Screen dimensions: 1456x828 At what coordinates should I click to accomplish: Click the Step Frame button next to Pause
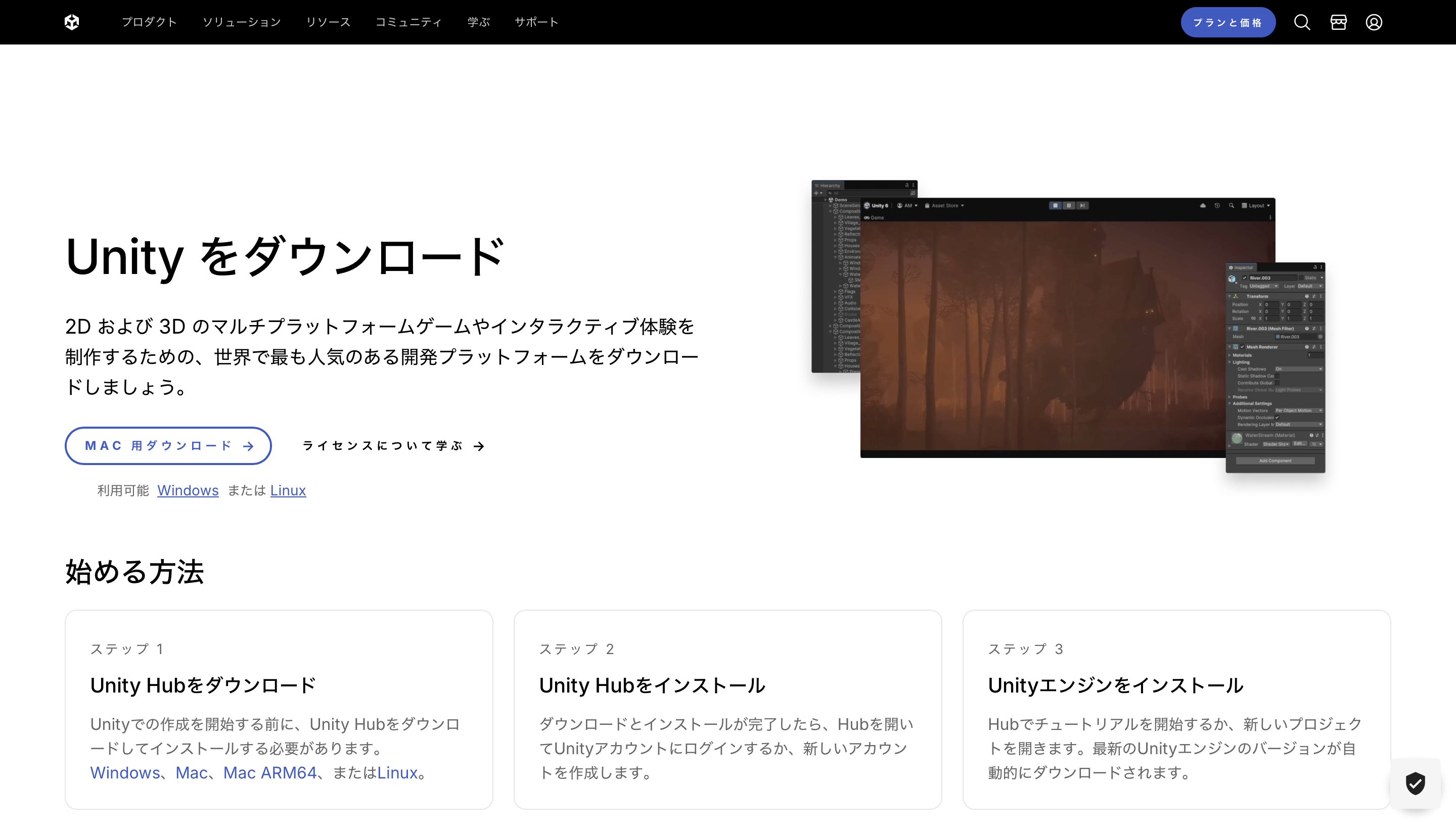(x=1082, y=206)
